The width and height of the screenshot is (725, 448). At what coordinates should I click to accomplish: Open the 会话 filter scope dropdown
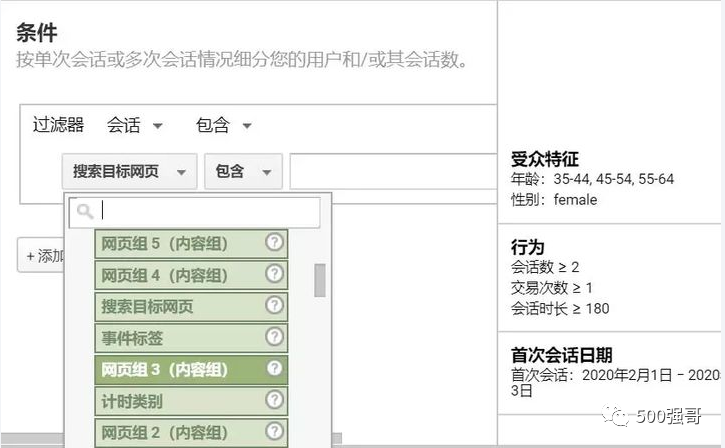(135, 125)
